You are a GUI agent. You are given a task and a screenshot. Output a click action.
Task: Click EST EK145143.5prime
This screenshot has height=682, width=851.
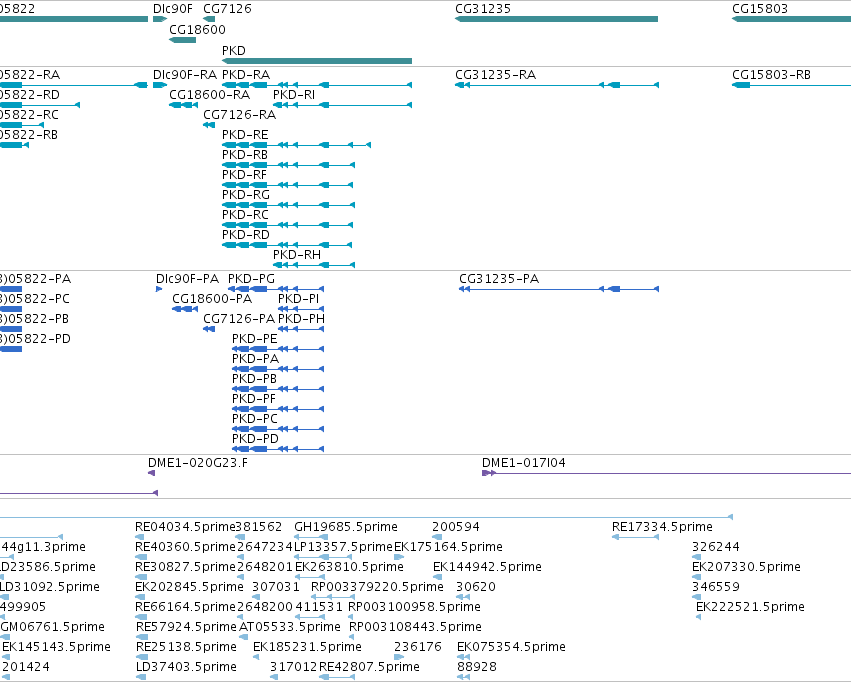coord(7,658)
